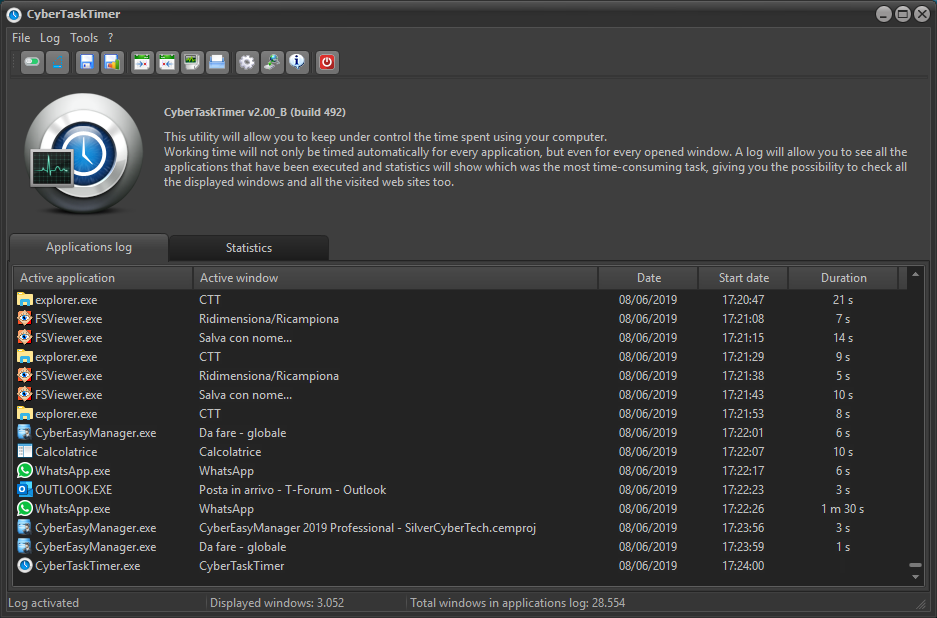Select CyberEasyManager.exe row starting 17:23:56
937x618 pixels.
pyautogui.click(x=460, y=528)
